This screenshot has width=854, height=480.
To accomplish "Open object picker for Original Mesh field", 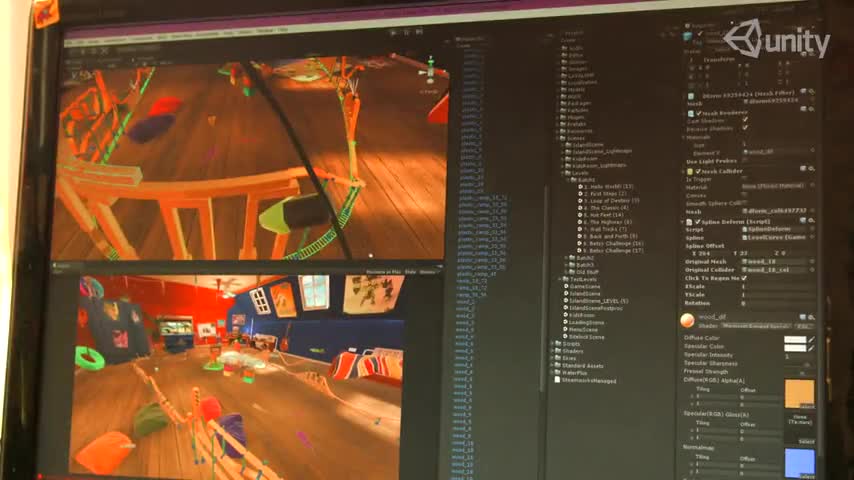I will pos(812,262).
